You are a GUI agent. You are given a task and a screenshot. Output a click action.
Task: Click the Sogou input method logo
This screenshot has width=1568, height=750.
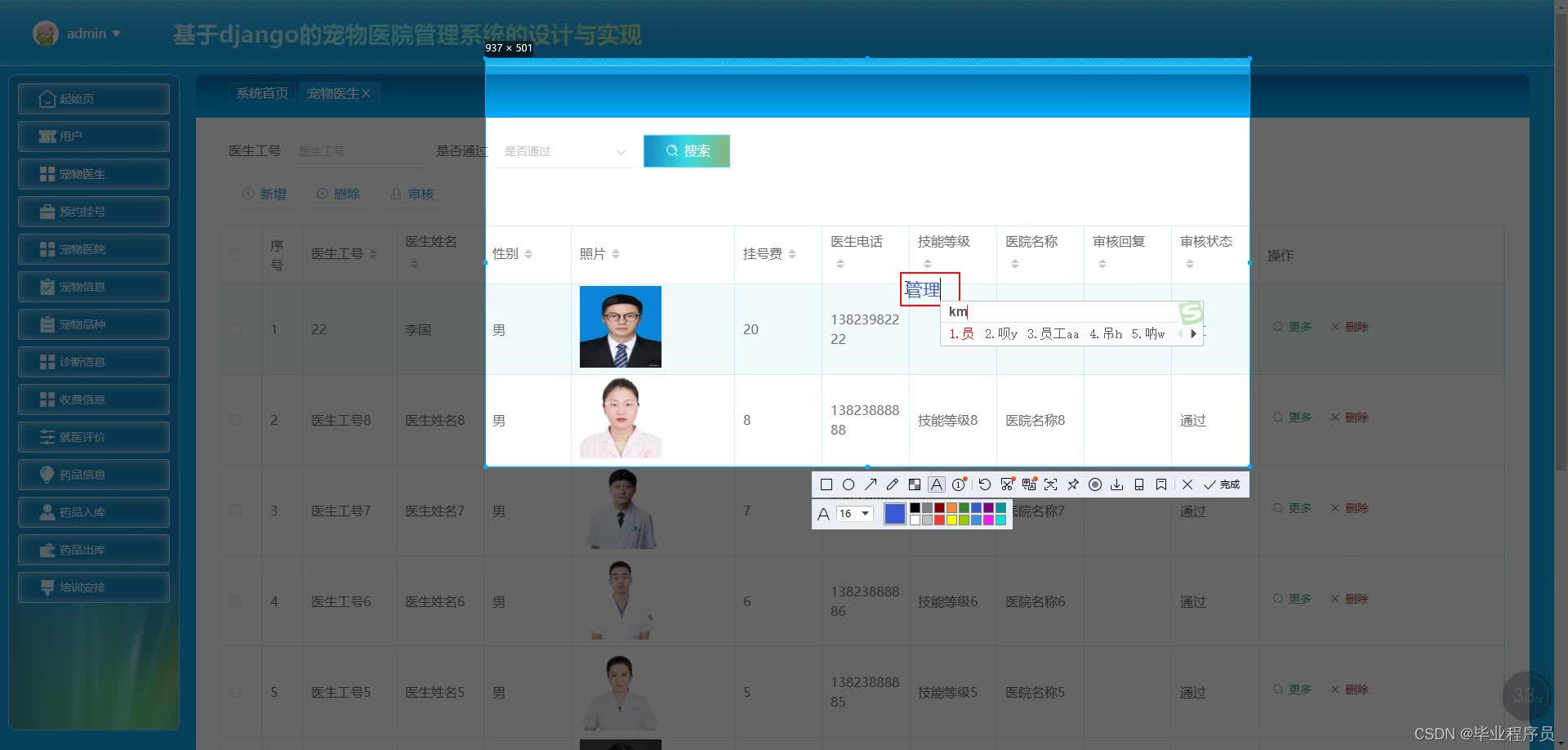(1191, 312)
